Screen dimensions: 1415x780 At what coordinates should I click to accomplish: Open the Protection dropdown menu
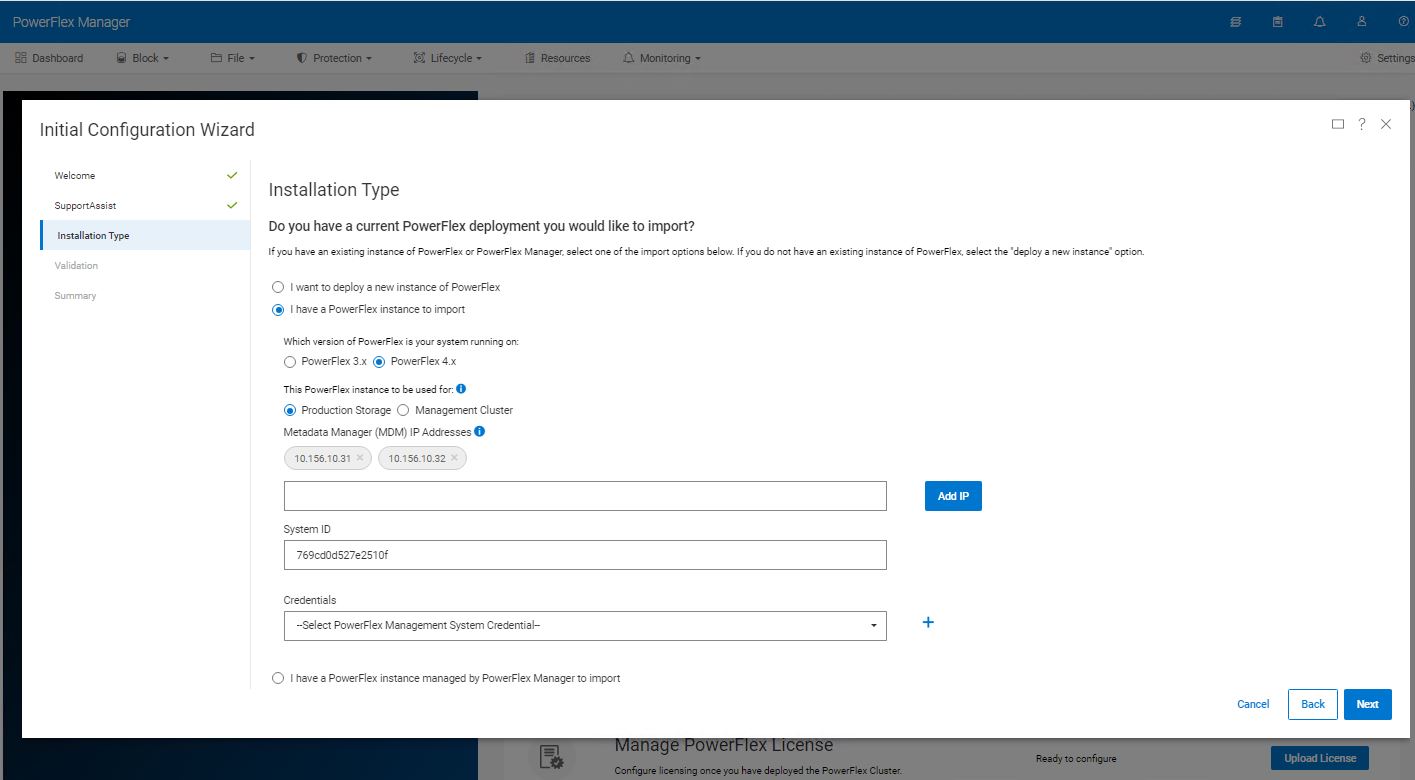(334, 57)
